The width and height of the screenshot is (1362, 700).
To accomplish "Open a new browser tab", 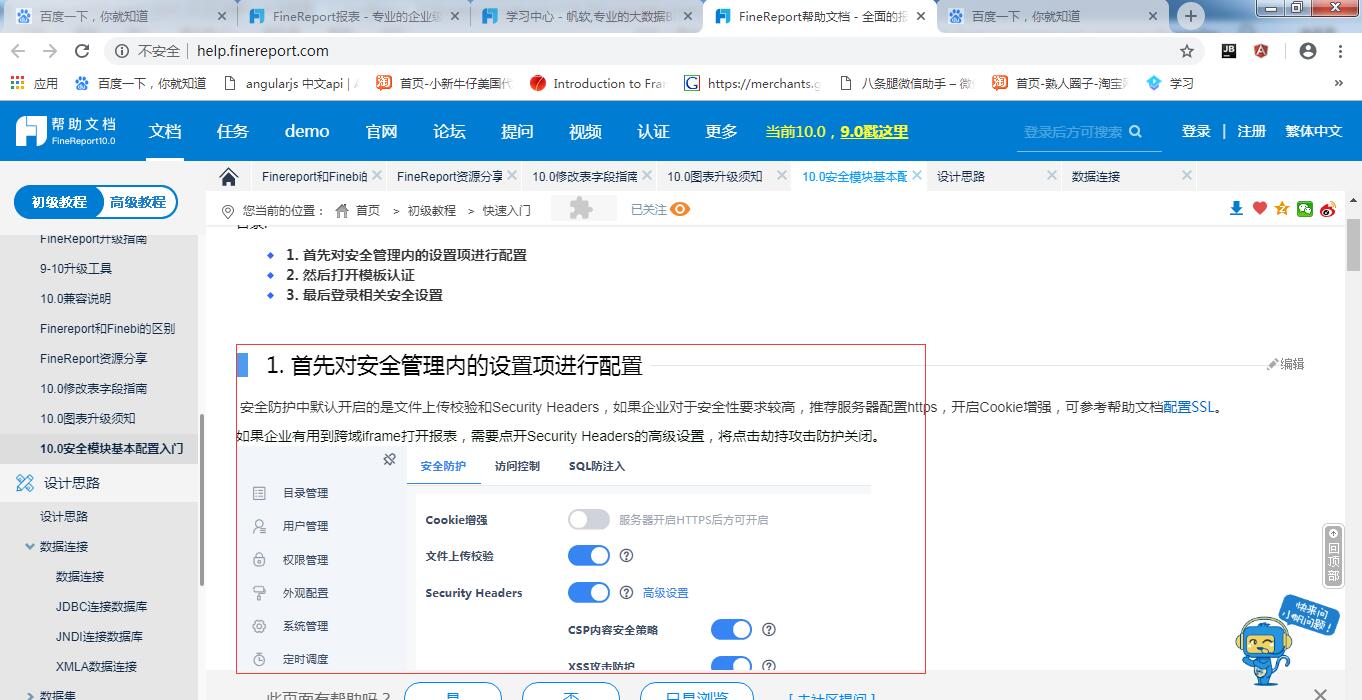I will [x=1191, y=16].
